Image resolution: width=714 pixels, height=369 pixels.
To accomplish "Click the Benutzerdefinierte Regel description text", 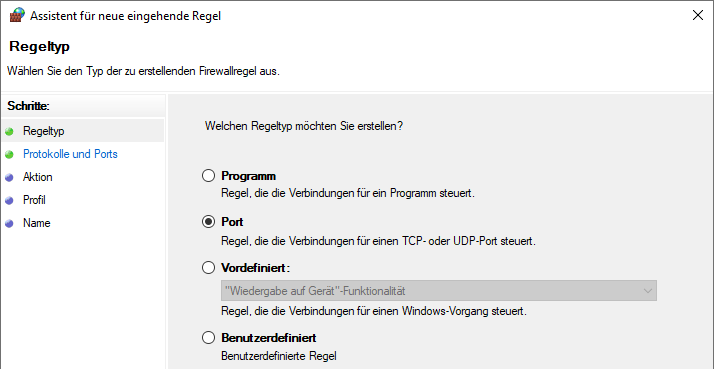I will tap(279, 356).
